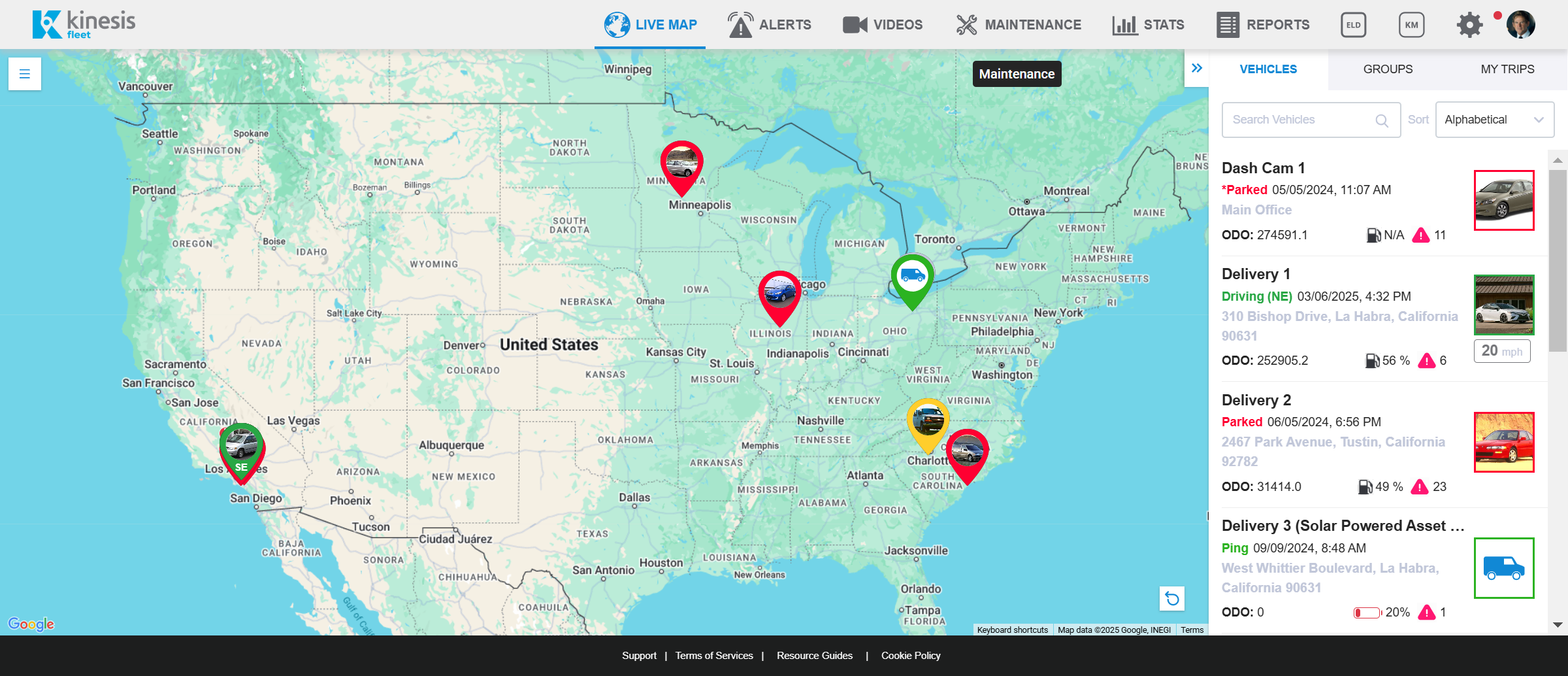
Task: Reset the map view with refresh icon
Action: click(1172, 598)
